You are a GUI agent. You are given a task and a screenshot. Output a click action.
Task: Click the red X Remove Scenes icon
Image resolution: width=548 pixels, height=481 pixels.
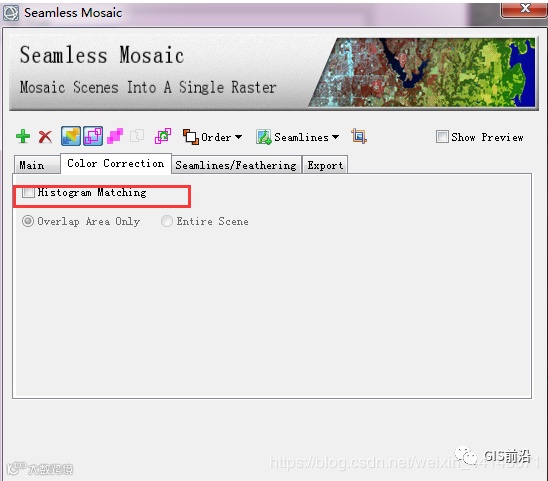point(45,137)
